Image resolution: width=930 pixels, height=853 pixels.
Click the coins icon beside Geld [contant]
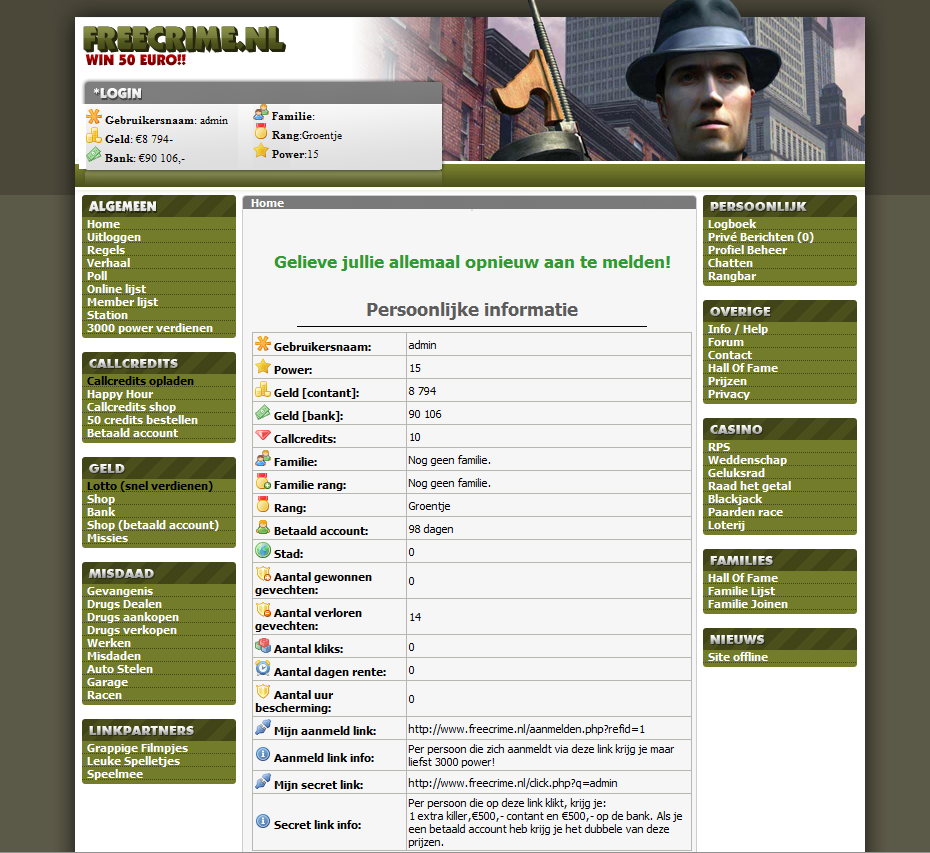[263, 390]
